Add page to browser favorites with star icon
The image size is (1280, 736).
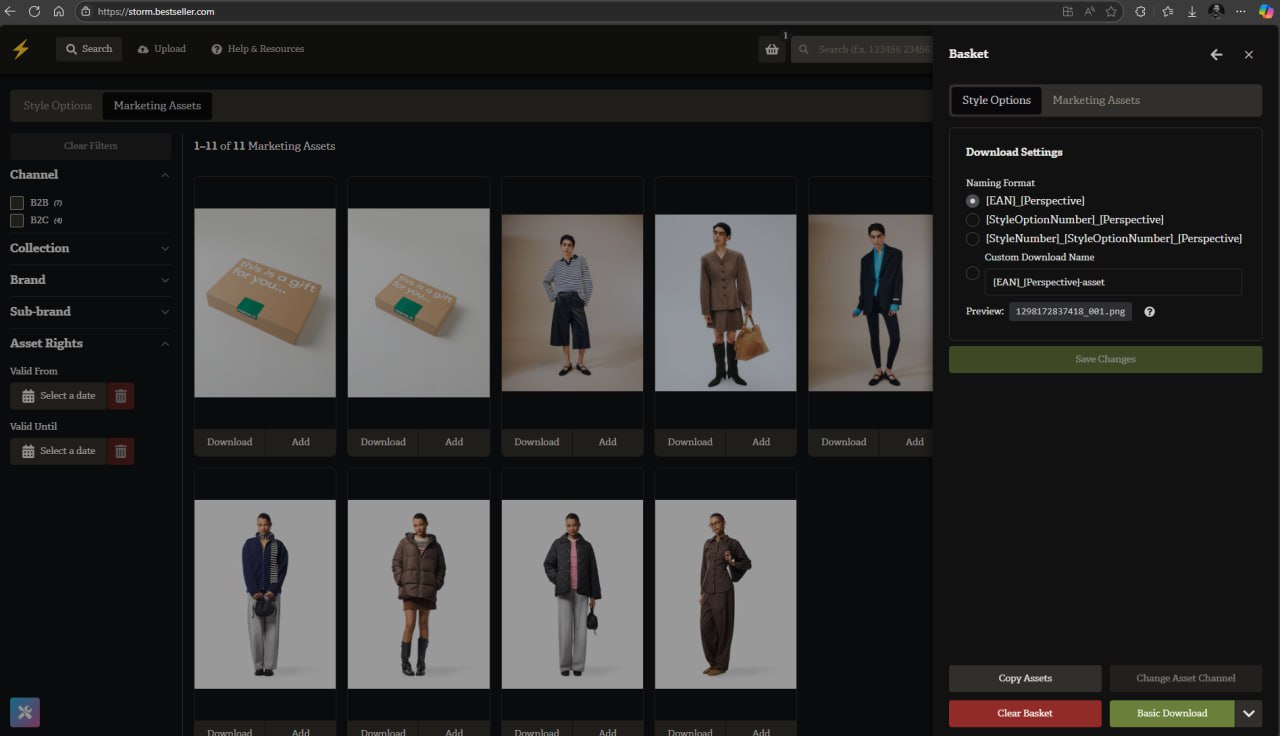(x=1111, y=11)
